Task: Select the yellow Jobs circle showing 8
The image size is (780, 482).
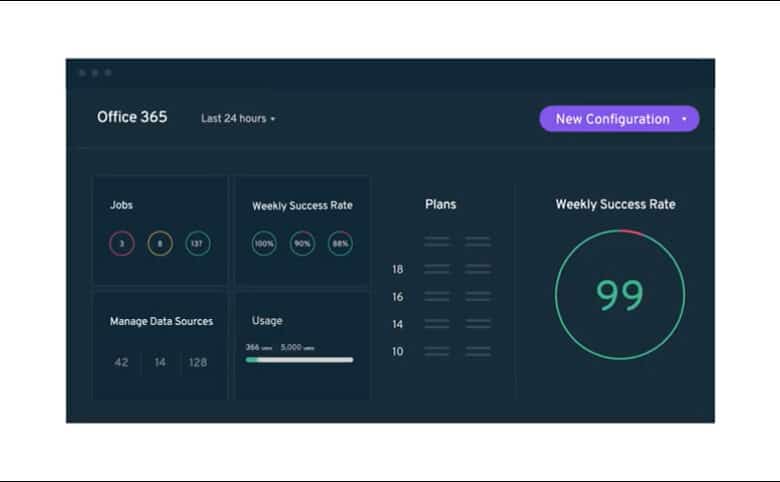Action: coord(160,244)
